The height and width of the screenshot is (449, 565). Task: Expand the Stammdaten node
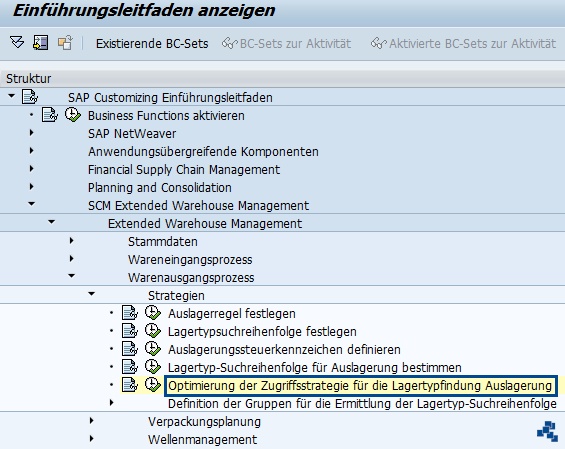pos(71,241)
